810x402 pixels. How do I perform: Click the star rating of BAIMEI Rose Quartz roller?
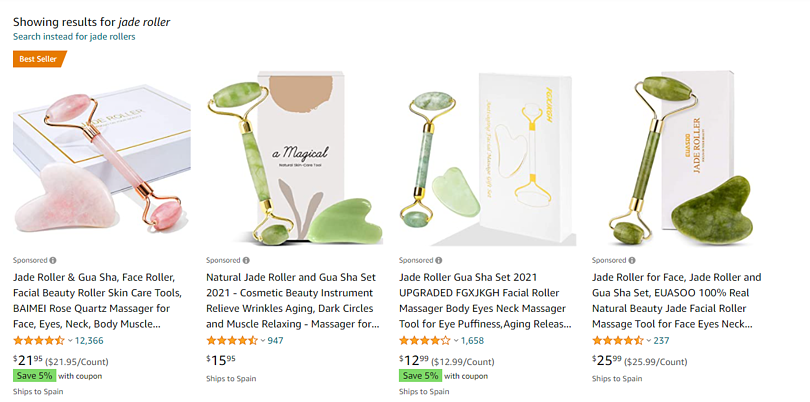pos(39,340)
